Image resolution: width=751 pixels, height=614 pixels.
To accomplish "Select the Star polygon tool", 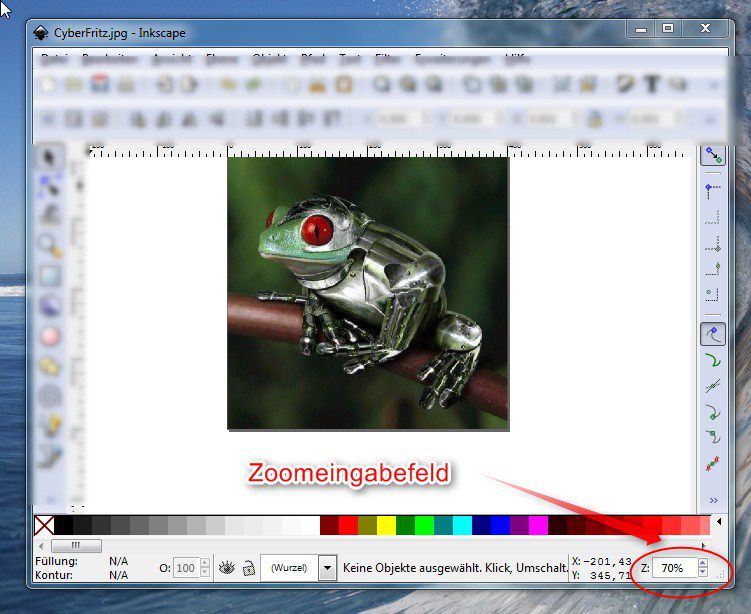I will point(50,366).
